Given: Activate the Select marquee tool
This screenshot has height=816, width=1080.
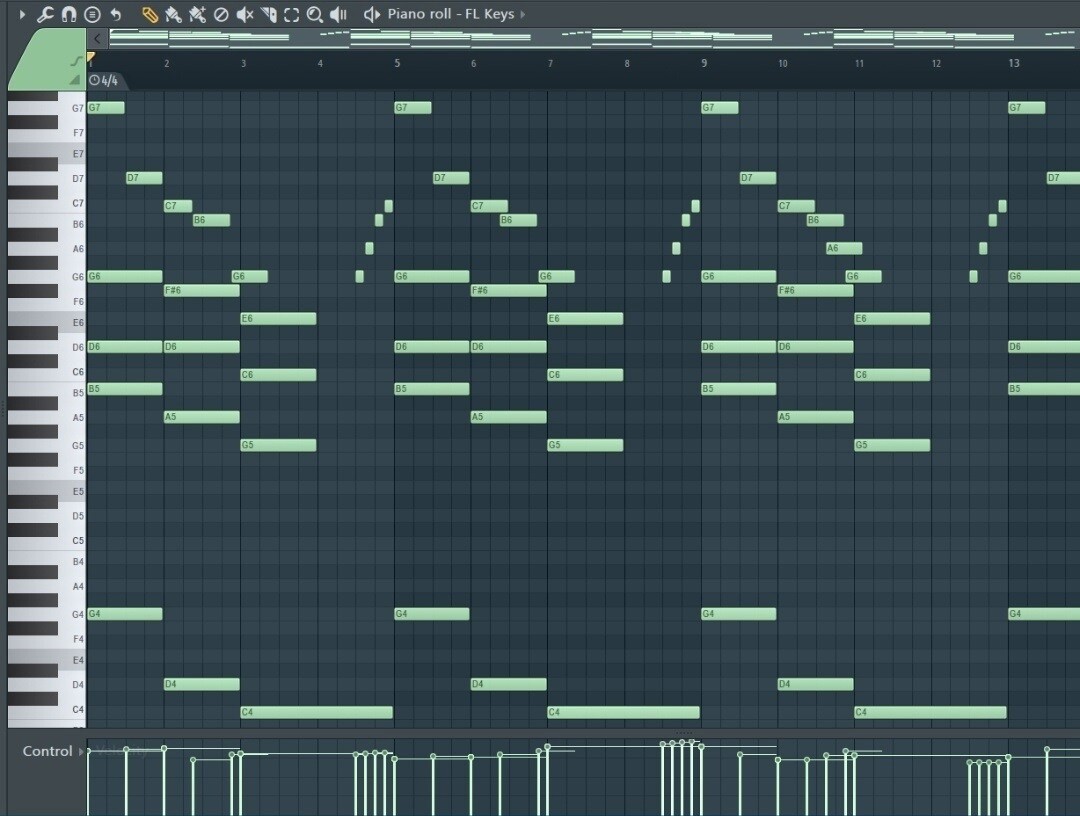Looking at the screenshot, I should pos(291,15).
